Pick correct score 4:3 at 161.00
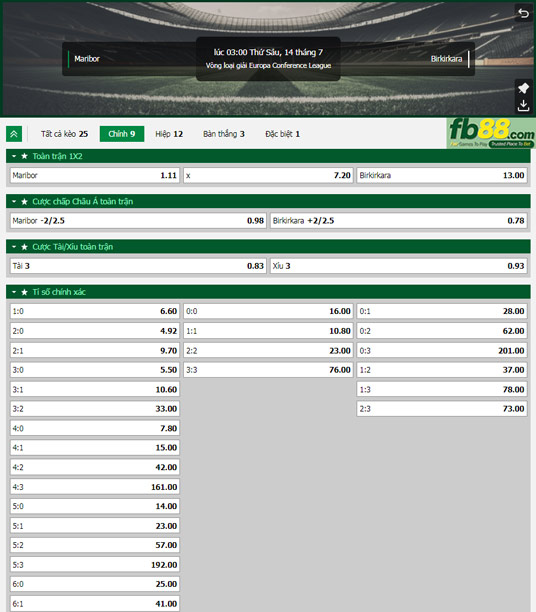536x612 pixels. pos(95,487)
